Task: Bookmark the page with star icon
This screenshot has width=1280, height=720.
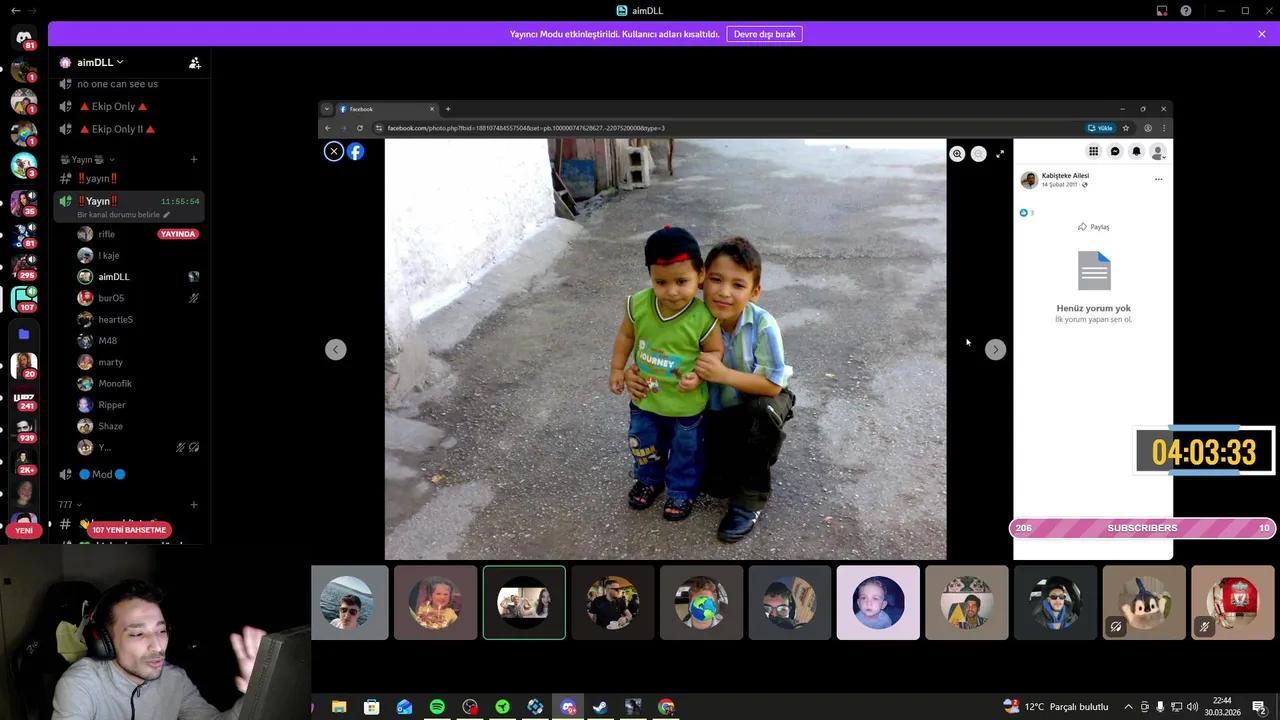Action: click(x=1126, y=128)
